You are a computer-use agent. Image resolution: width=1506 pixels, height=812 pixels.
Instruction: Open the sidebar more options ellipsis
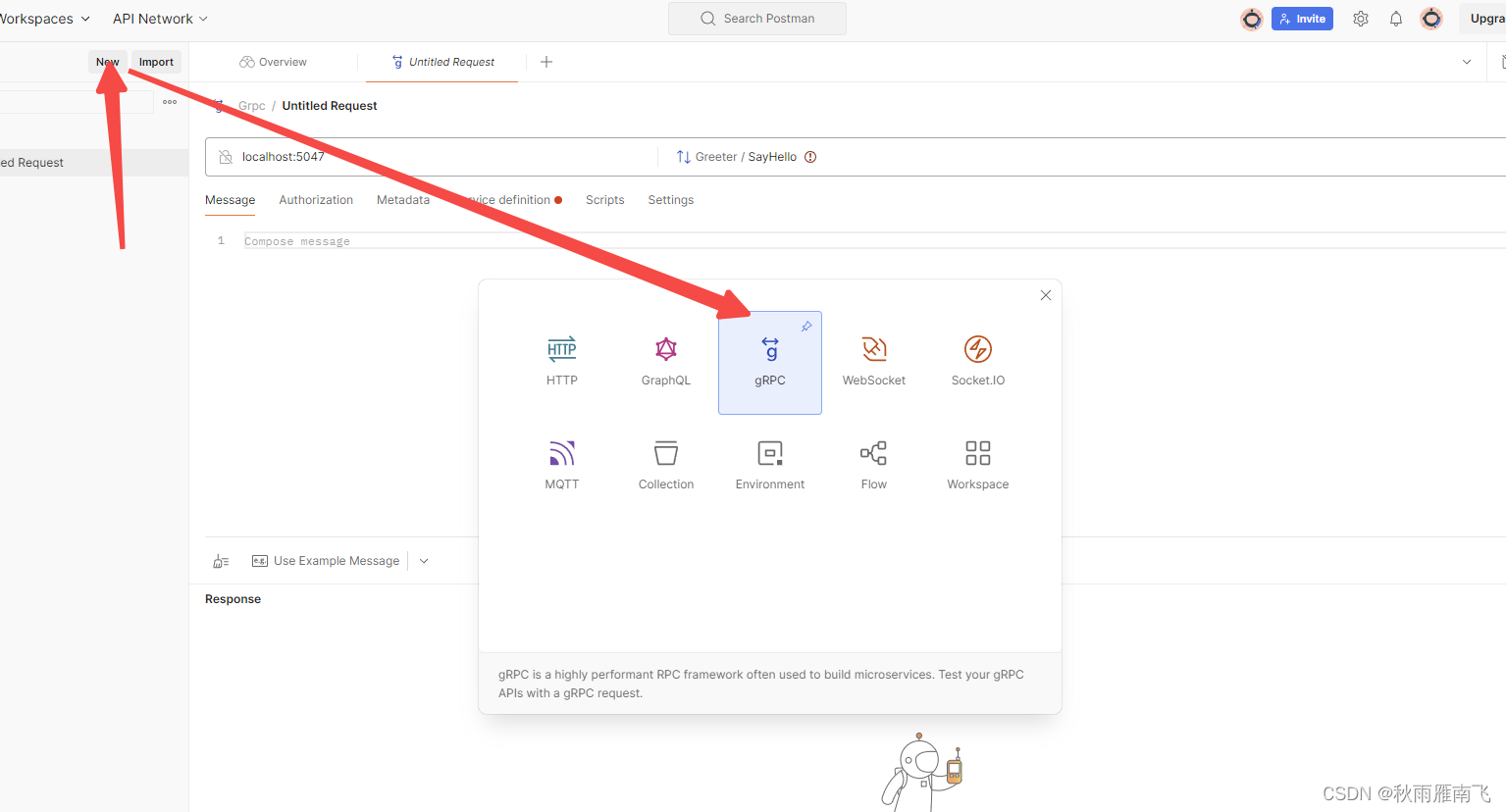170,102
